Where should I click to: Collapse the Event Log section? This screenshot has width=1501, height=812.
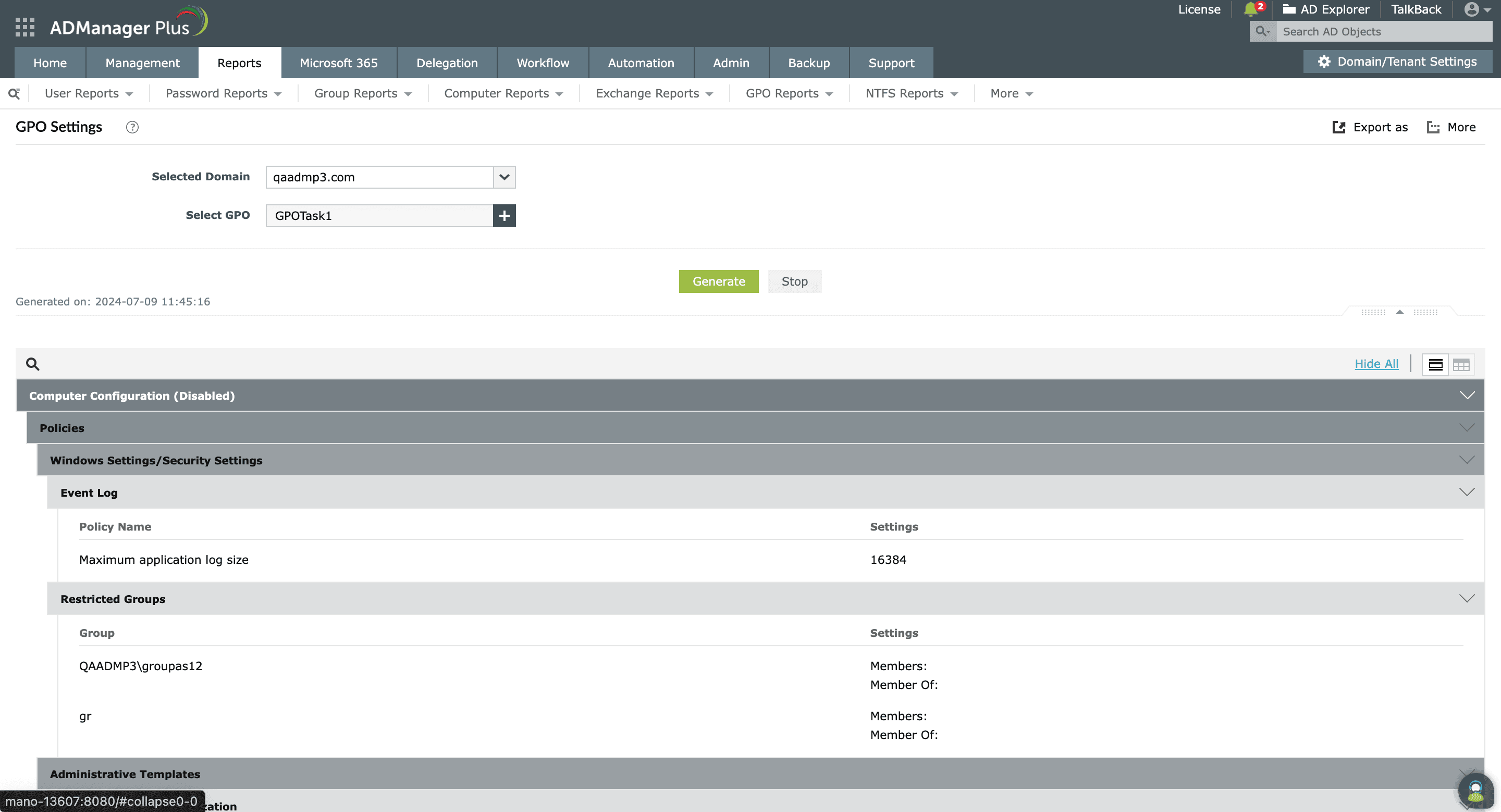[x=1467, y=492]
